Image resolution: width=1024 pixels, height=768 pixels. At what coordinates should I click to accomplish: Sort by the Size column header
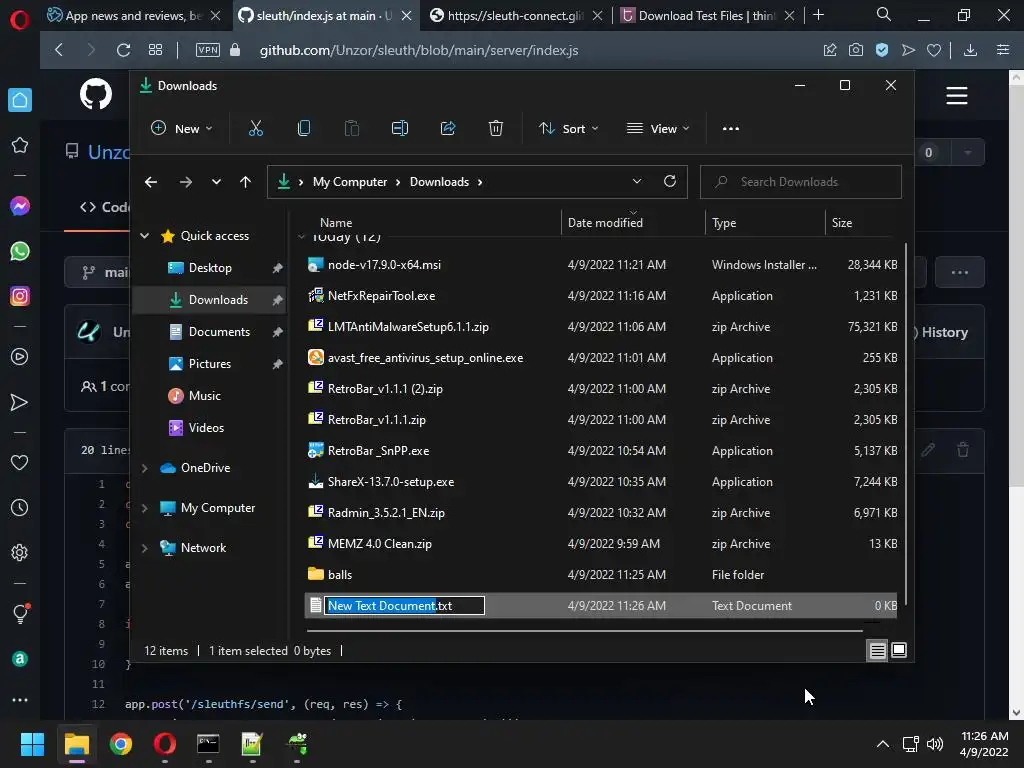842,223
